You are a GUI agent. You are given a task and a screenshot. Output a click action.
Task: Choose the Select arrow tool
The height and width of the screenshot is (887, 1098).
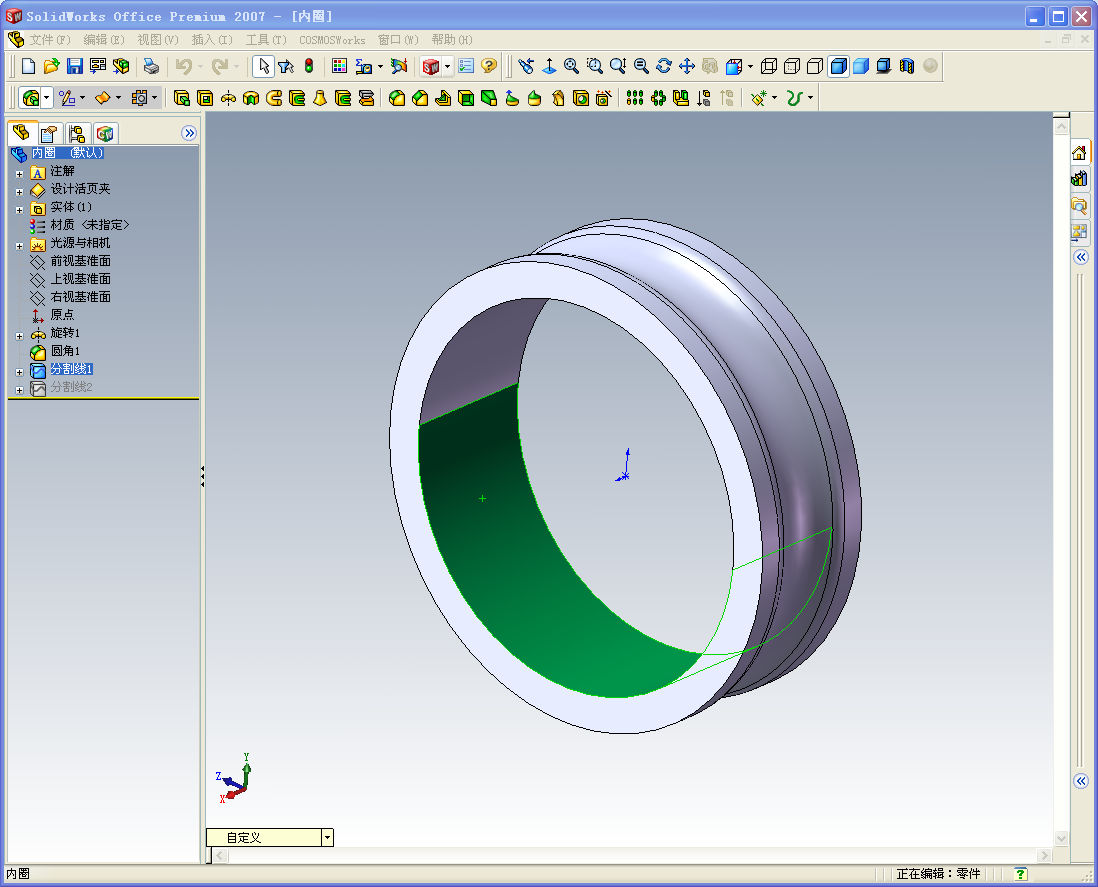[x=263, y=67]
